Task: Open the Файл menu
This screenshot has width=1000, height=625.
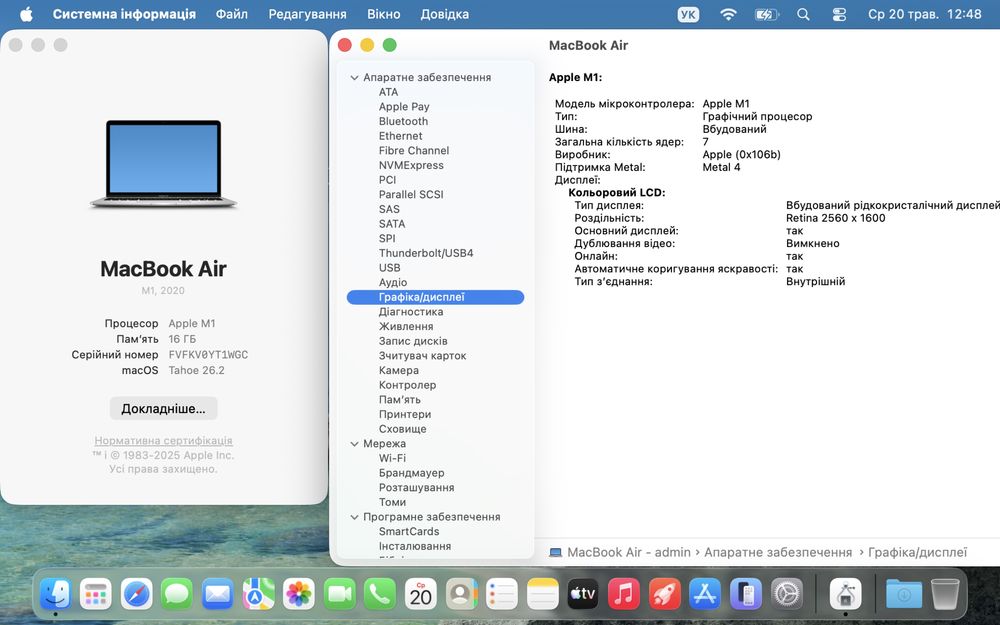Action: tap(232, 14)
